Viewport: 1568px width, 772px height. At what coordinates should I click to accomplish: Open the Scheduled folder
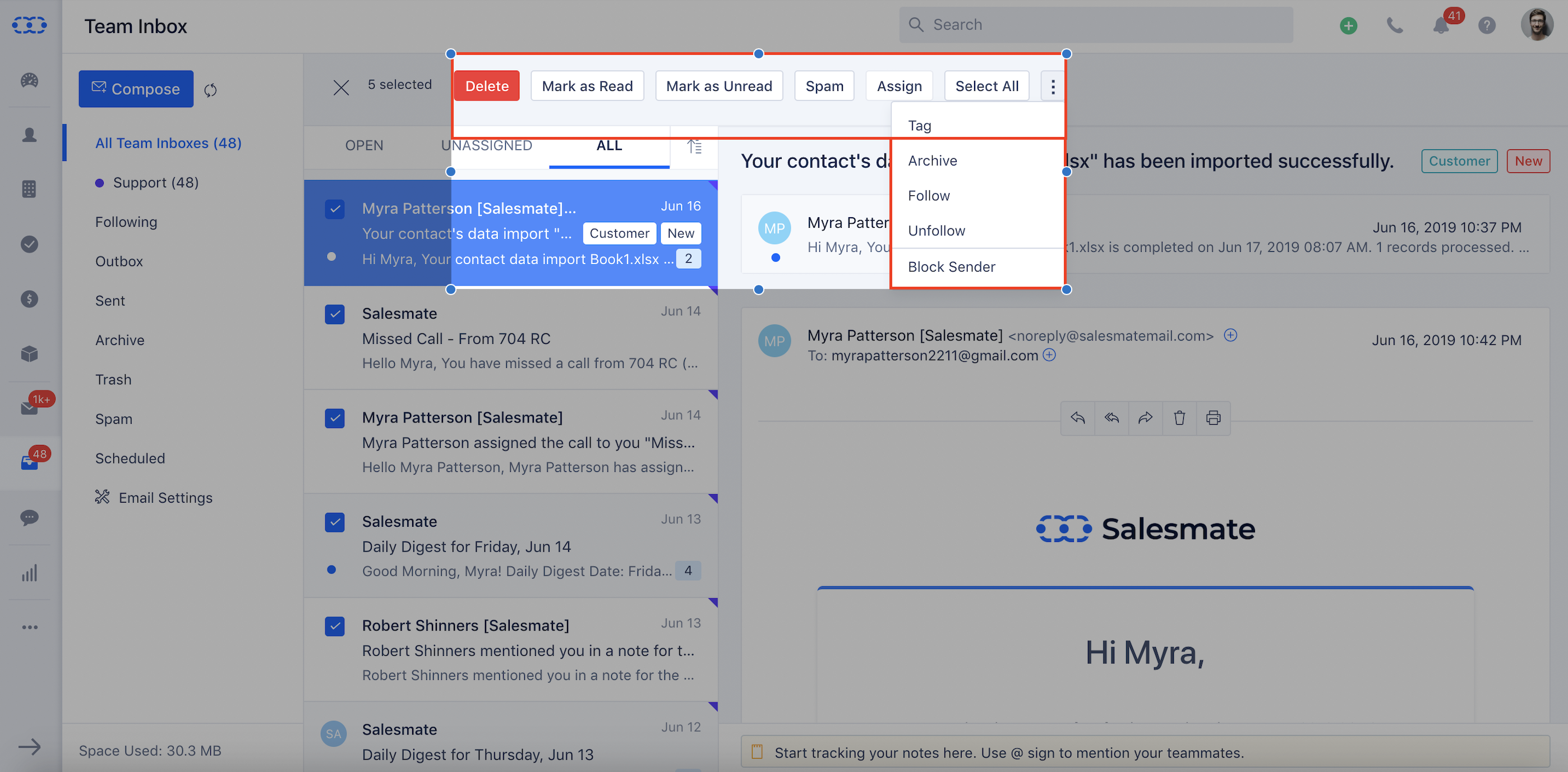click(x=130, y=458)
